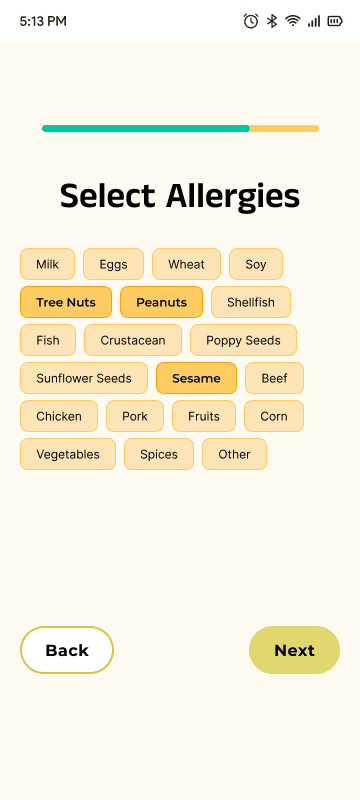Go to the Next step
The image size is (360, 800).
point(294,650)
